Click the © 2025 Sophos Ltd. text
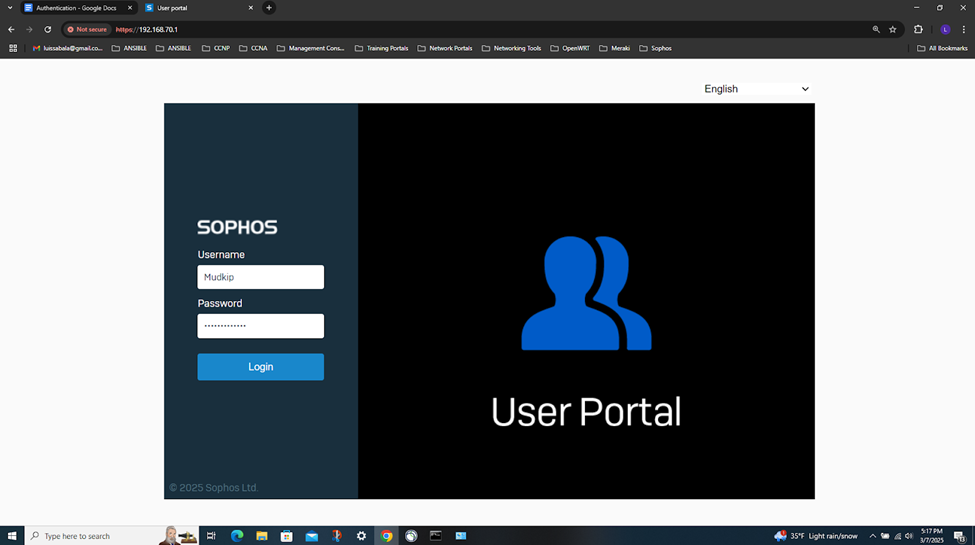 point(214,488)
